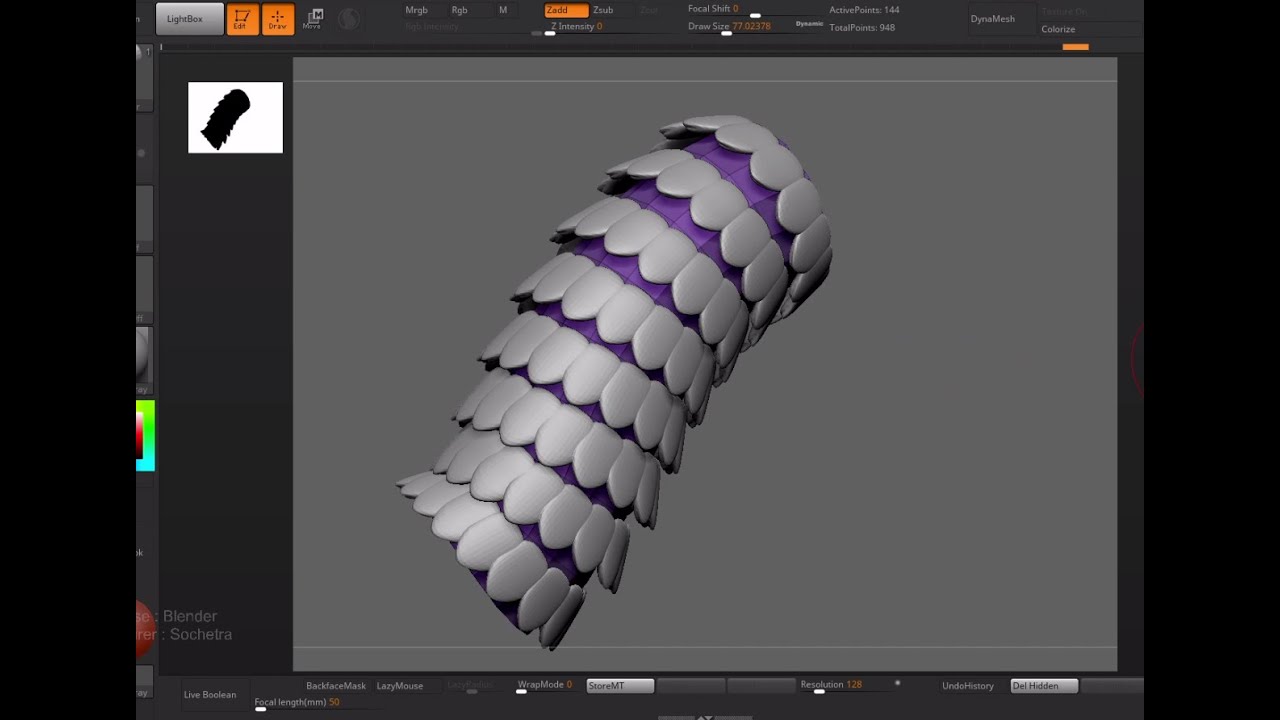Click the TotalPoints: 948 readout
This screenshot has width=1280, height=720.
[x=862, y=28]
